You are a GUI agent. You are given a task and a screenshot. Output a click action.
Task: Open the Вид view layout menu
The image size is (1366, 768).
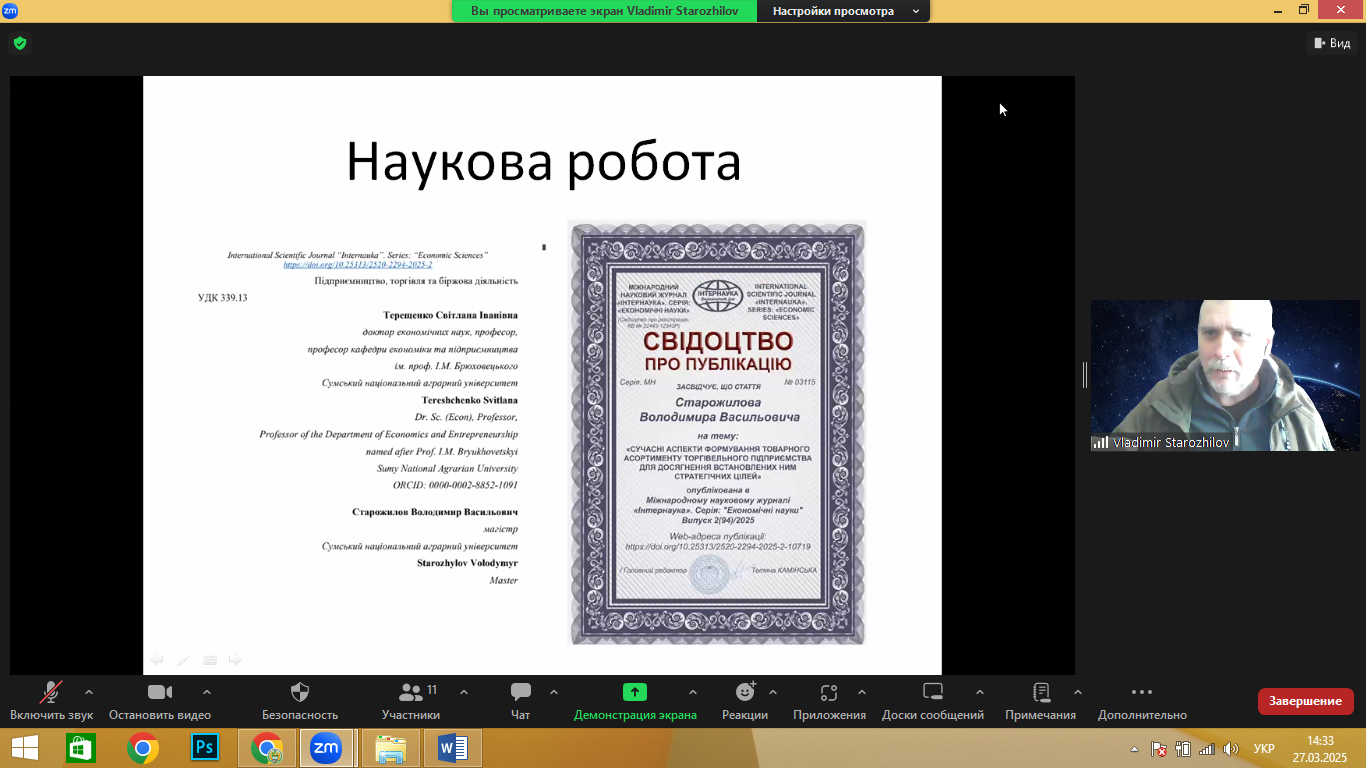click(x=1331, y=43)
